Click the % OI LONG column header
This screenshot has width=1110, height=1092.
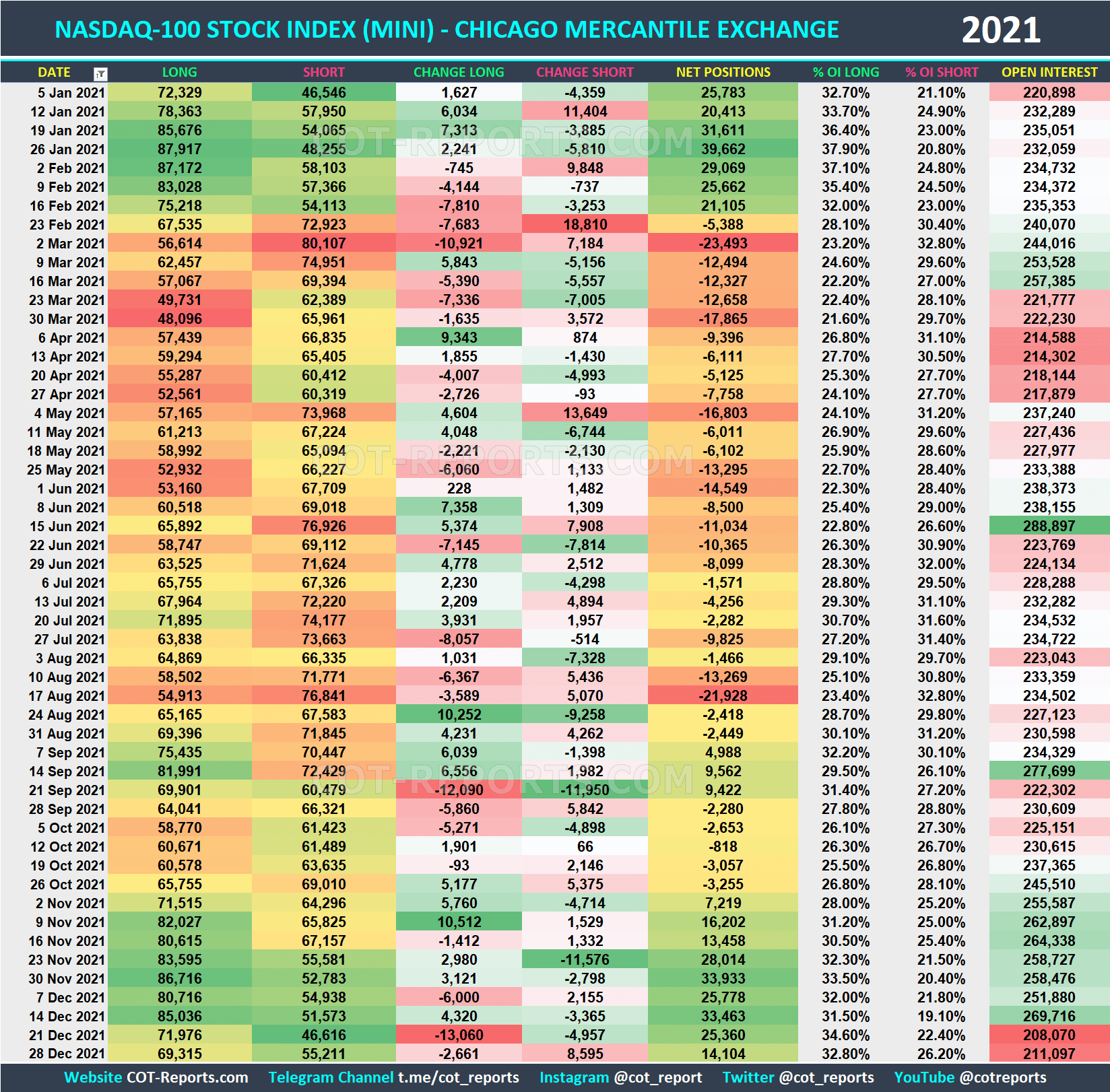tap(845, 72)
